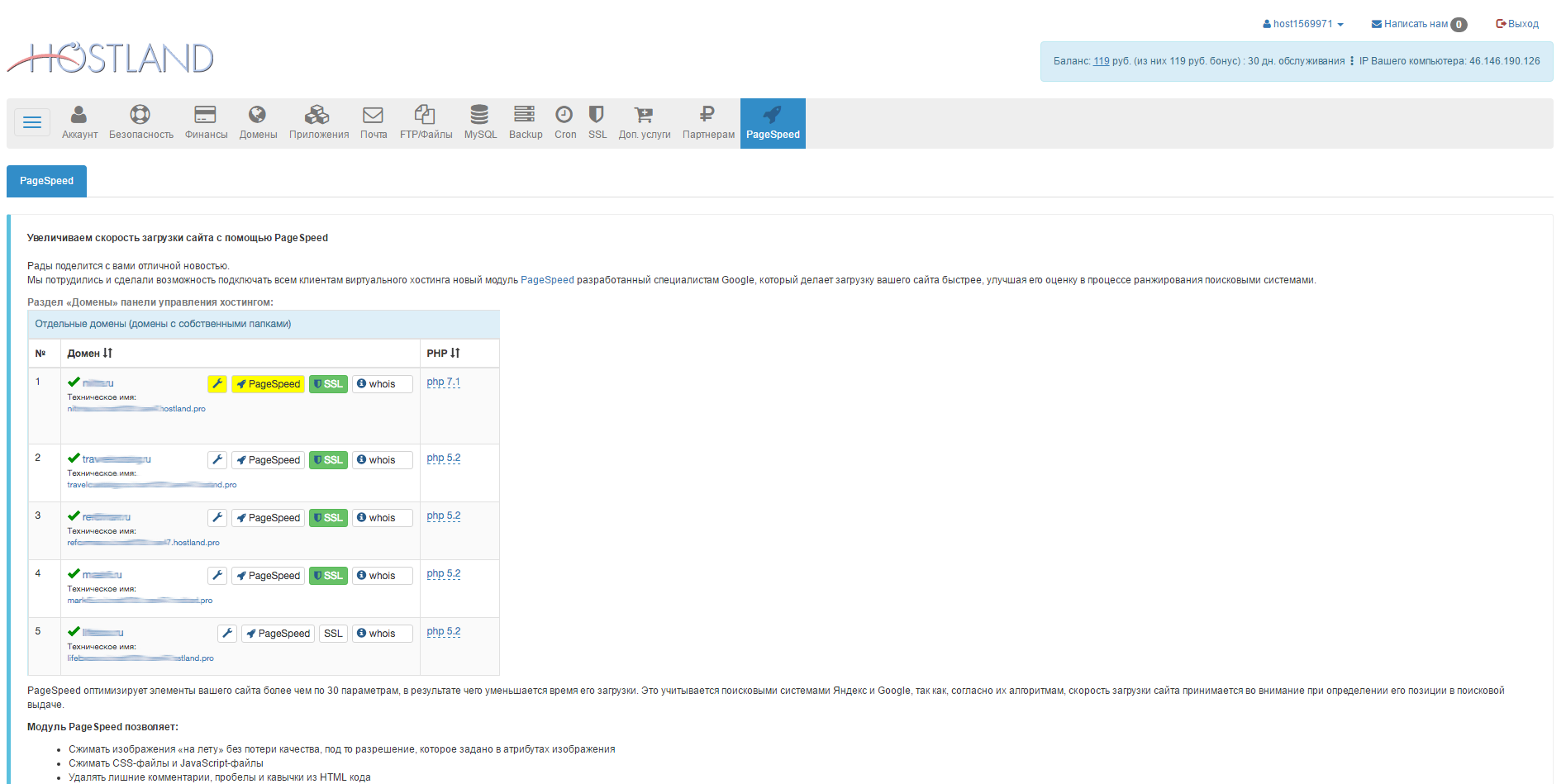The width and height of the screenshot is (1566, 784).
Task: Open the Партнерам section
Action: [708, 123]
